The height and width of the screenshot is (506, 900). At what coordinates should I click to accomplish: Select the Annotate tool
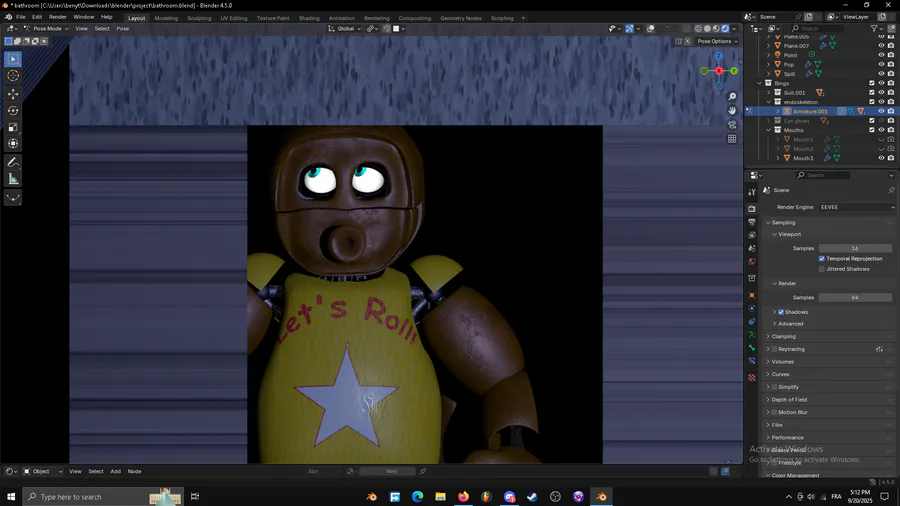point(13,163)
